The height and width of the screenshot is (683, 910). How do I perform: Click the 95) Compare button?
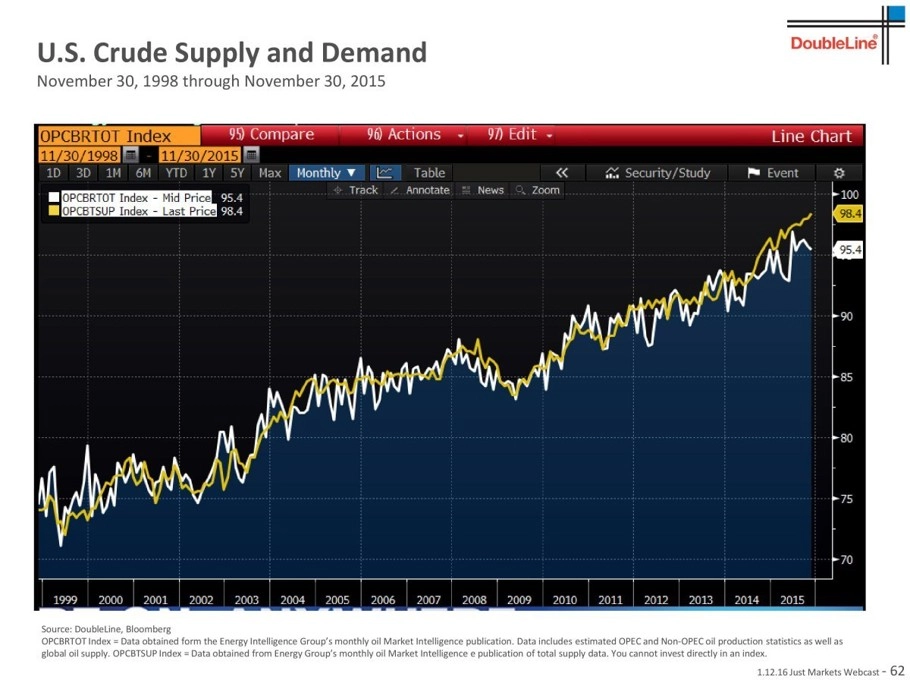click(x=271, y=135)
